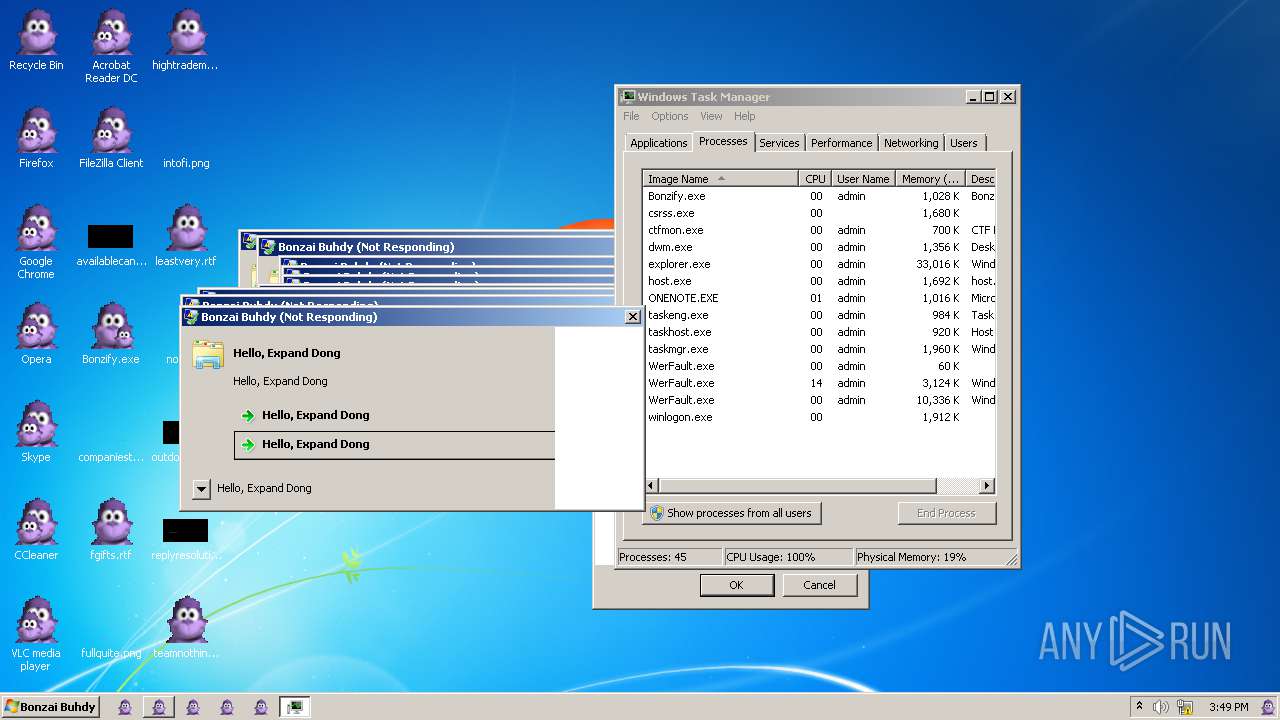Click the 3:49 PM taskbar clock

click(x=1228, y=707)
